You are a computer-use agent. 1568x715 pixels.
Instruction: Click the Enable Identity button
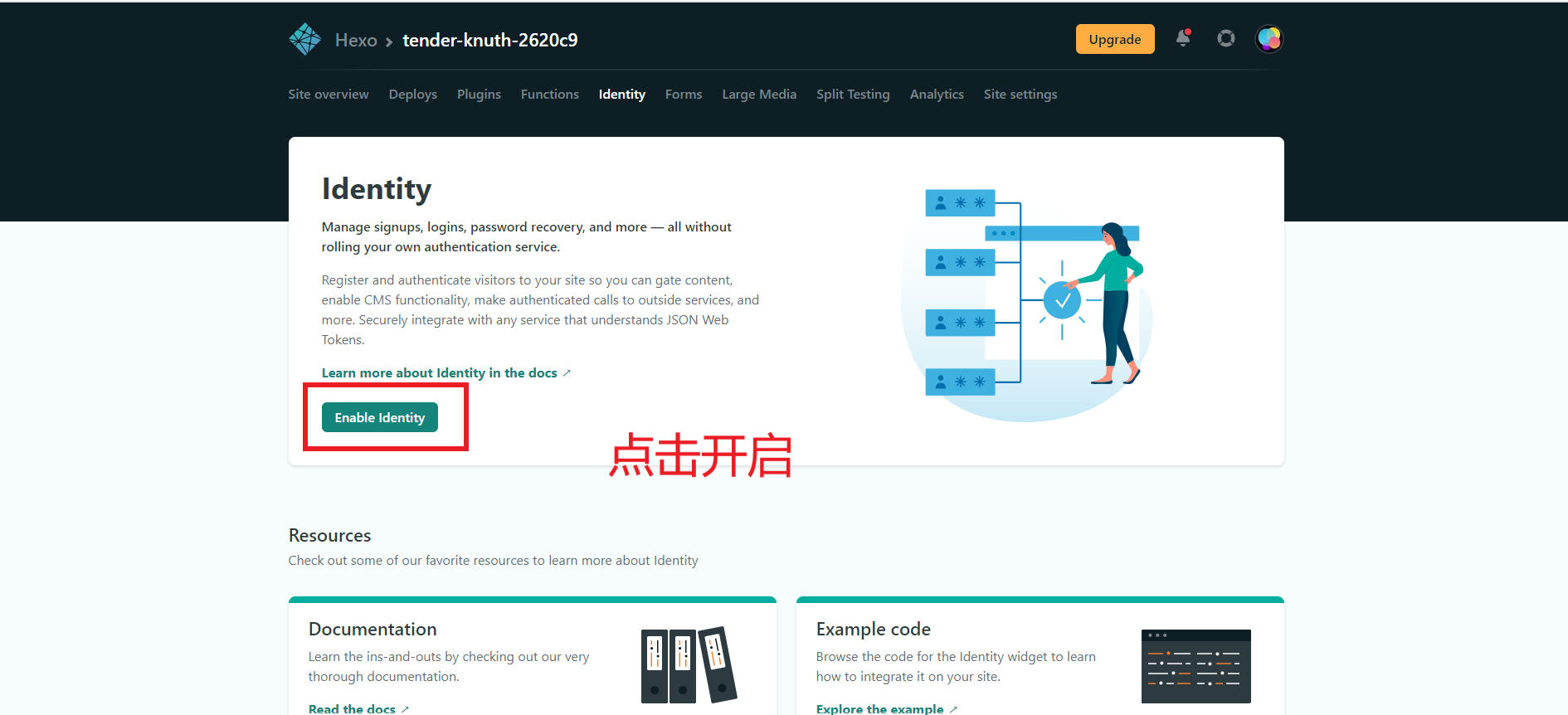(380, 417)
